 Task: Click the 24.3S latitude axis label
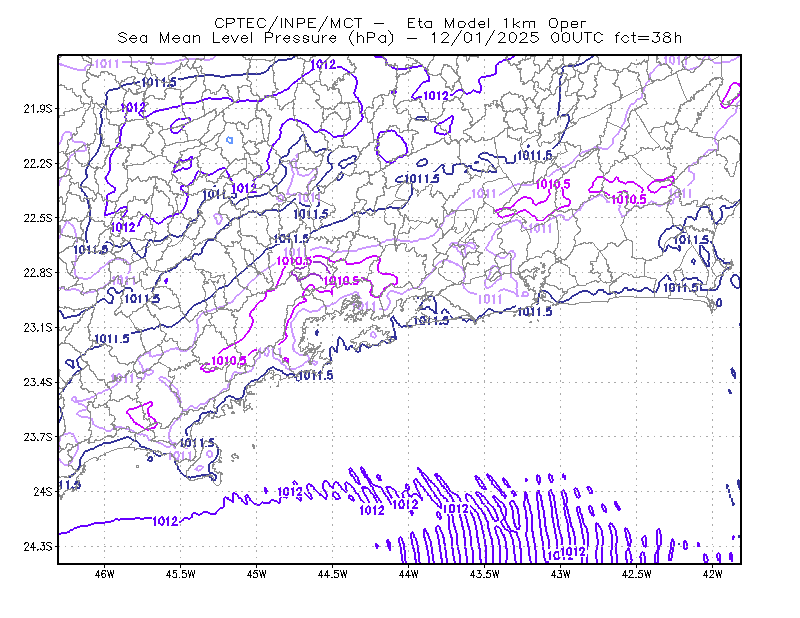coord(38,547)
